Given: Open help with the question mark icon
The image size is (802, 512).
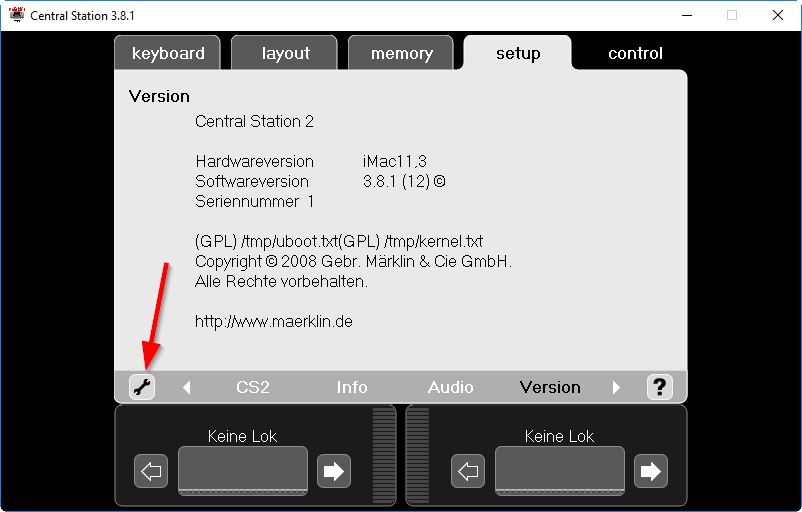Looking at the screenshot, I should click(659, 387).
